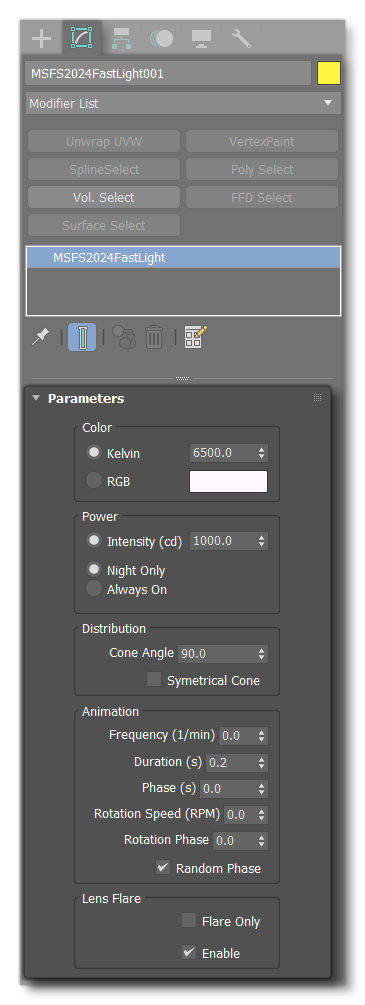Click the Rotation Speed (RPM) field
Screen dimensions: 365x1005
pos(239,815)
